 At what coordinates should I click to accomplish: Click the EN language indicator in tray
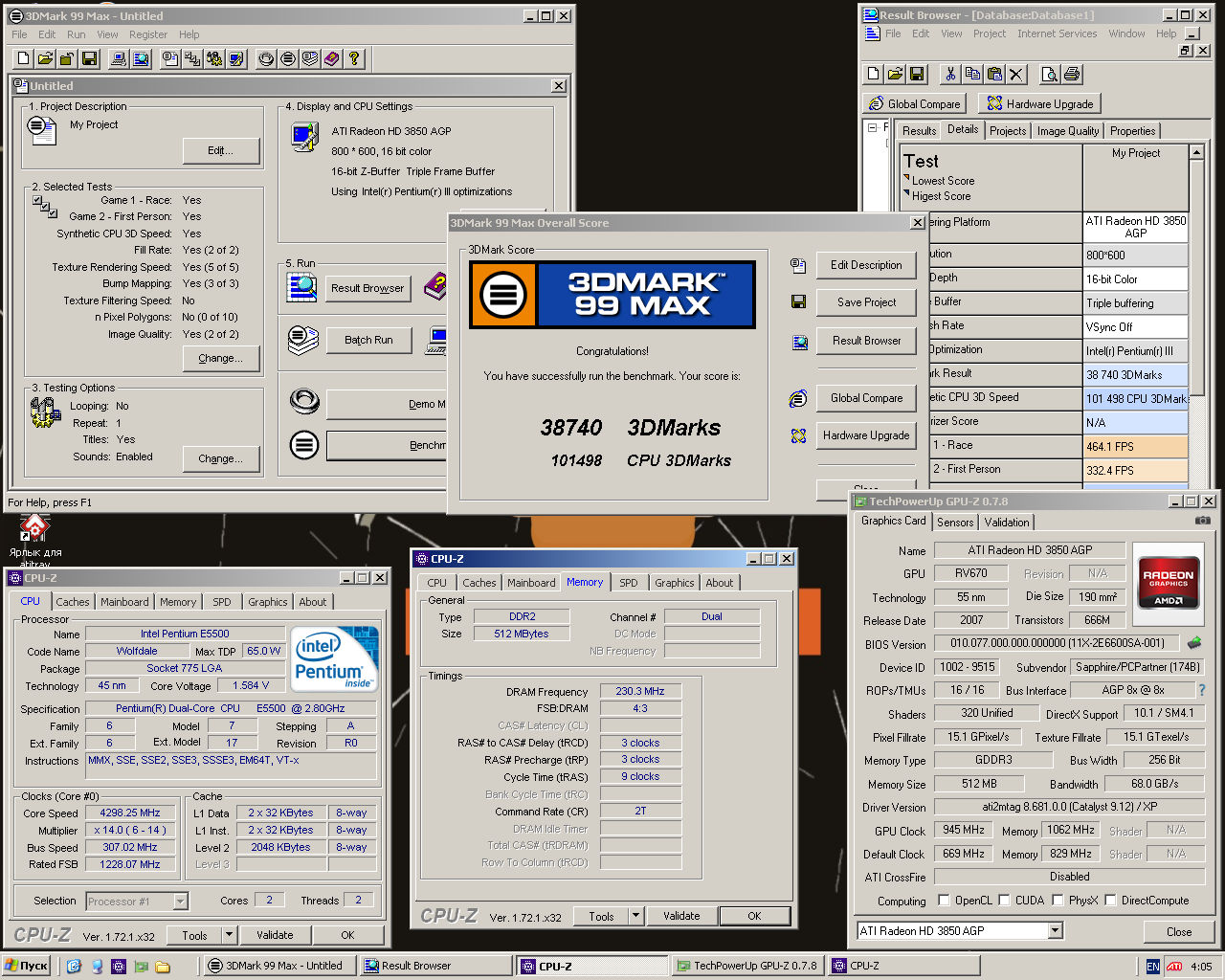click(x=1152, y=967)
